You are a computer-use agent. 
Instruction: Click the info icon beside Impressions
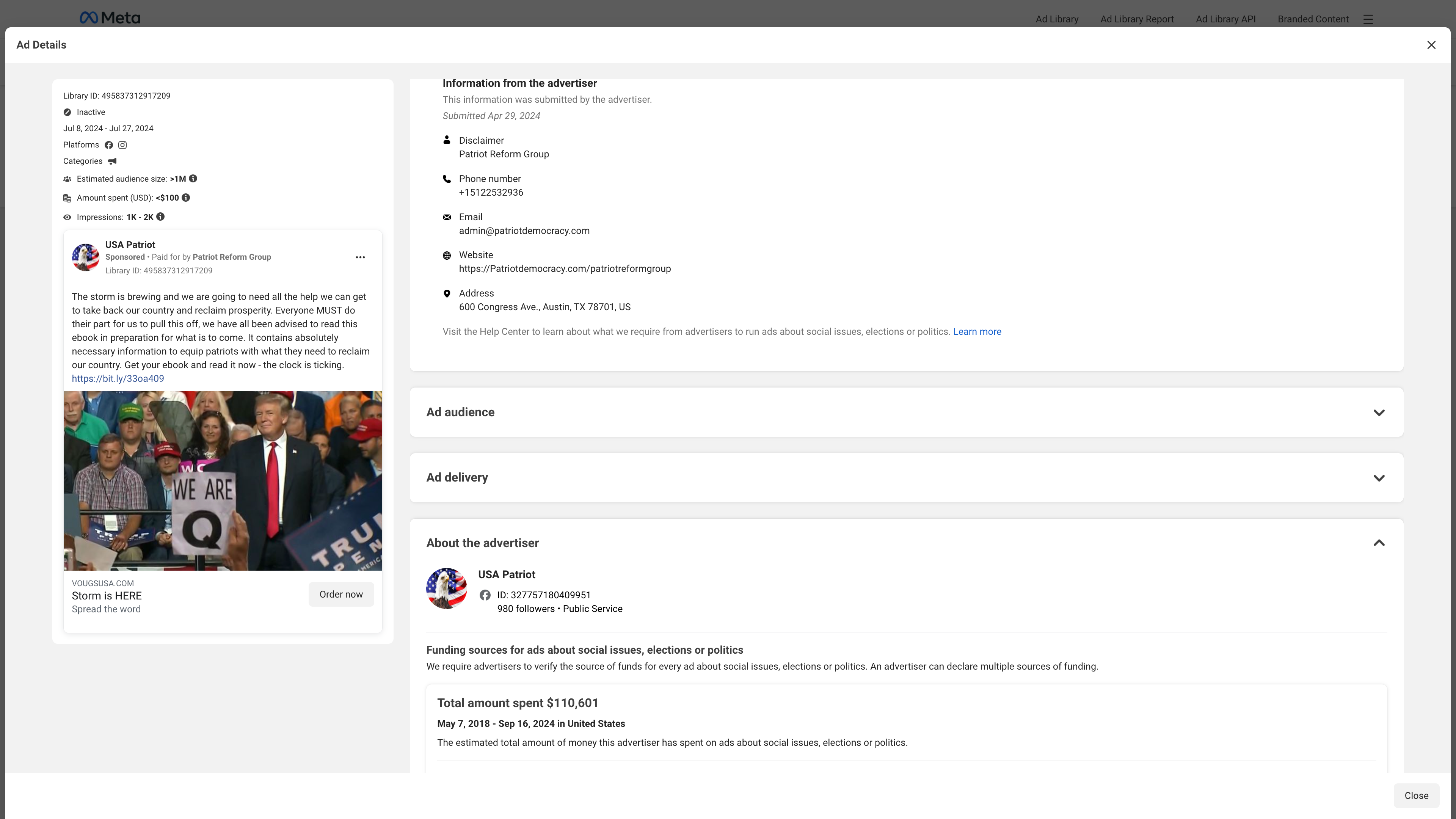coord(160,217)
